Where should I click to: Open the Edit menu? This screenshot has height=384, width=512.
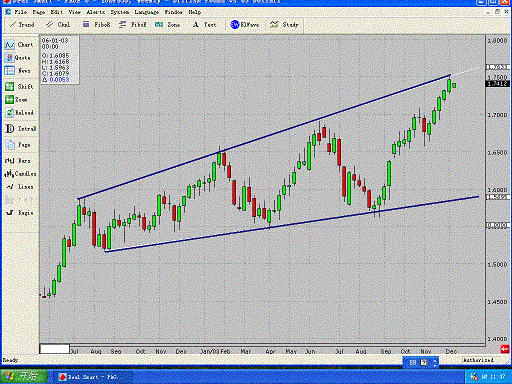click(x=57, y=12)
